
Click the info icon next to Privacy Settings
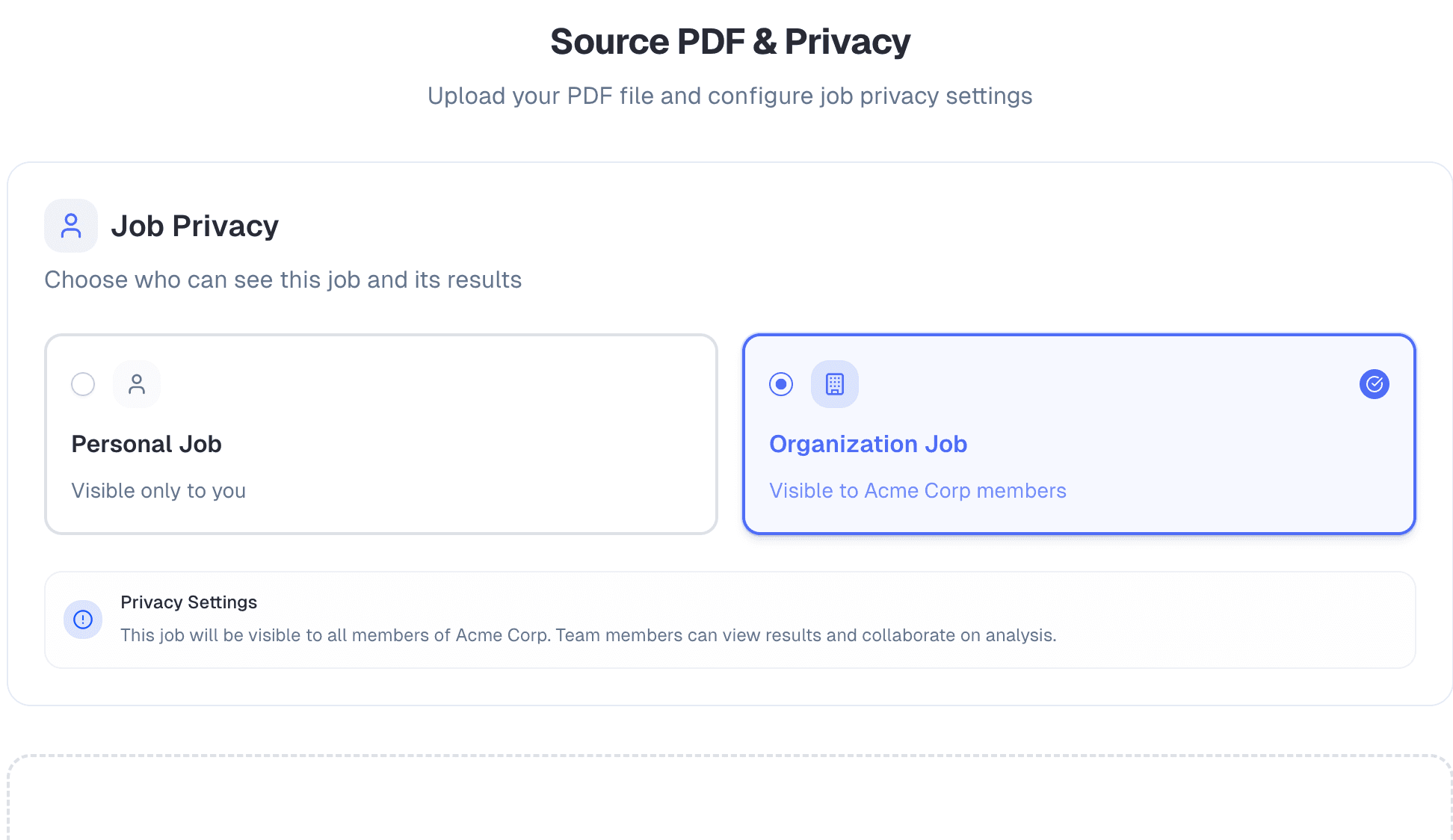coord(83,620)
